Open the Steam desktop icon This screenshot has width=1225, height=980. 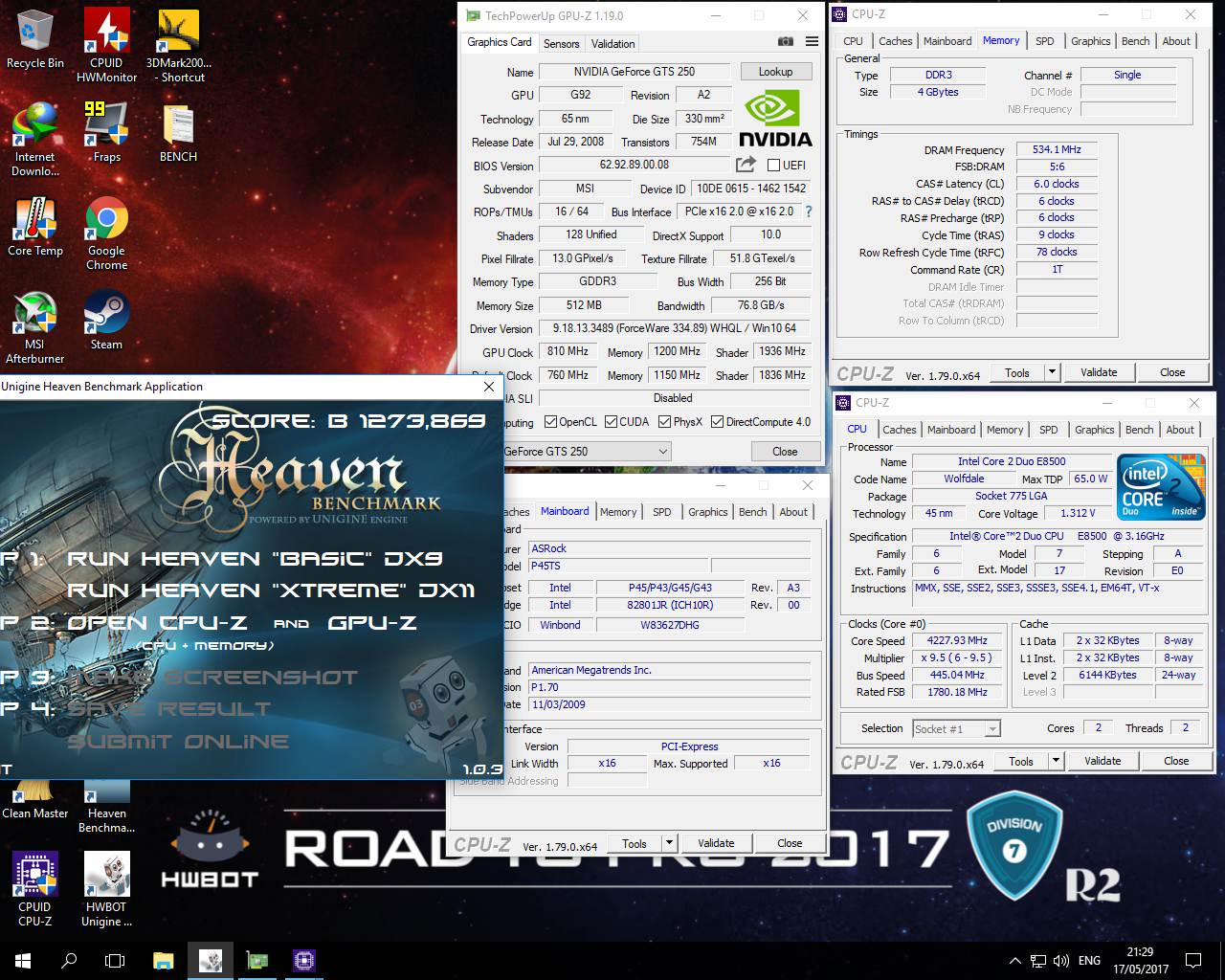[x=107, y=320]
